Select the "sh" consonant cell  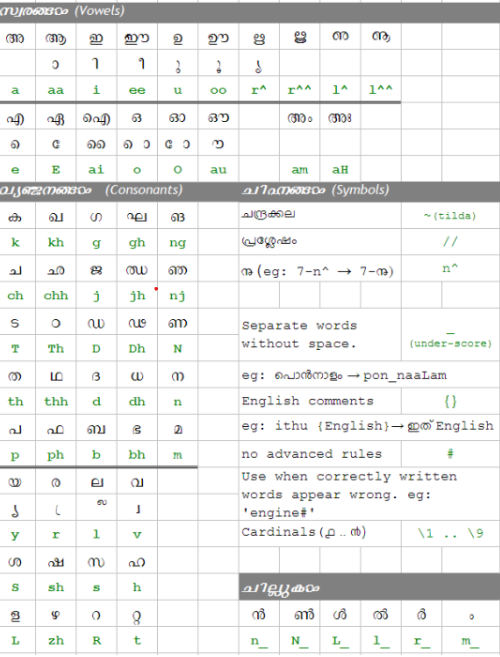(56, 587)
